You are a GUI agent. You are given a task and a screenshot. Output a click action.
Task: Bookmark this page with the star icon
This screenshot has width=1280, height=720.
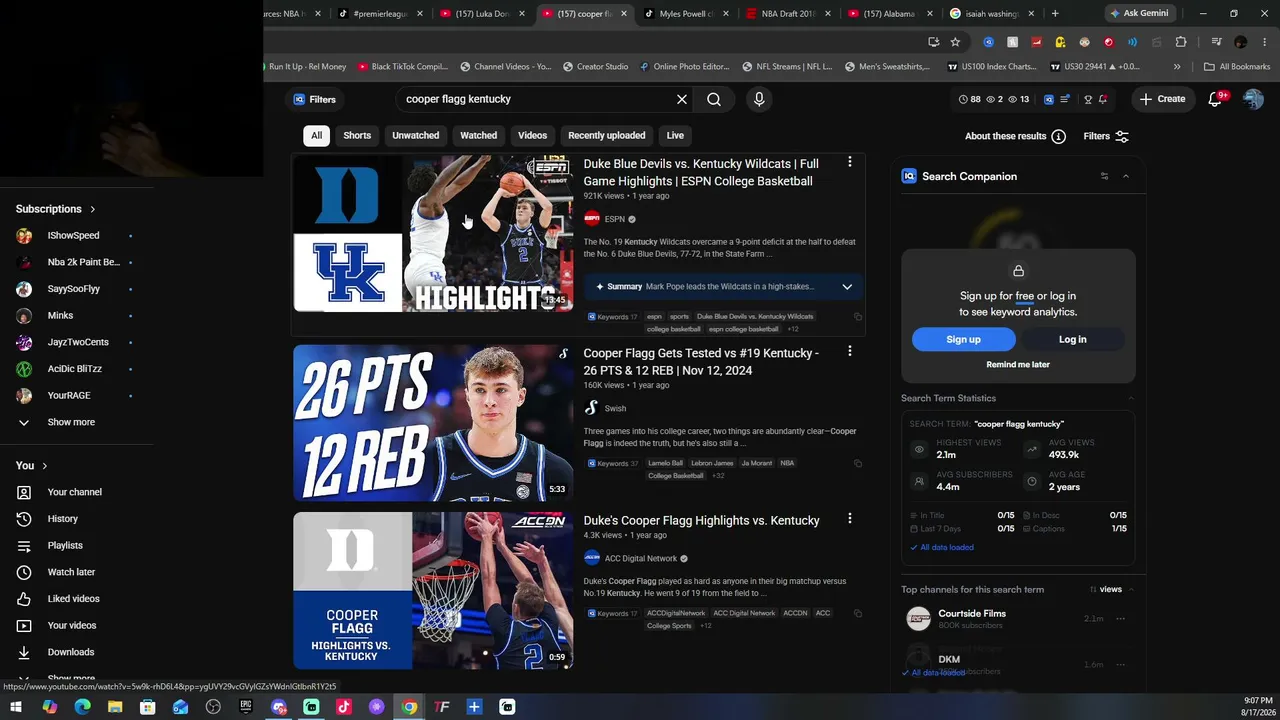pyautogui.click(x=955, y=42)
